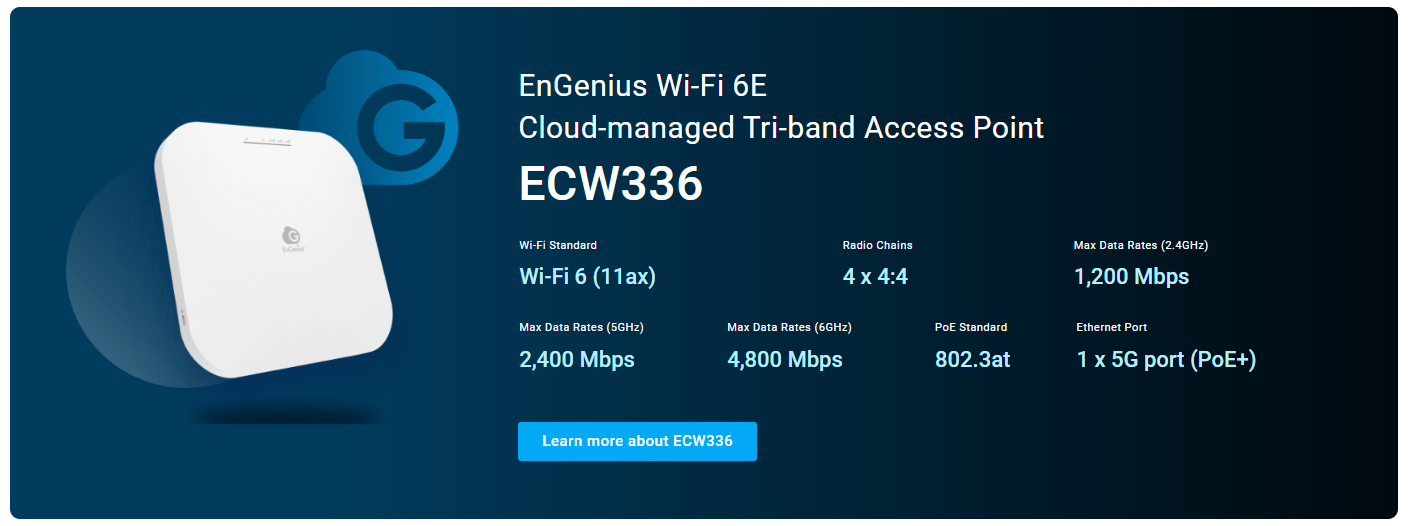
Task: Click the EnGenius Wi-Fi 6E title text
Action: point(642,86)
